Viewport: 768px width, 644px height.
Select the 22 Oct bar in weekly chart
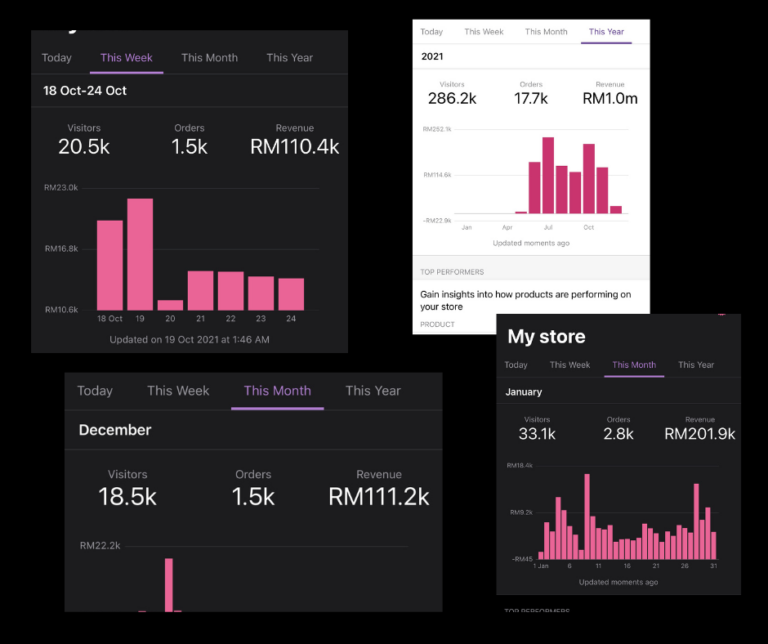(231, 291)
